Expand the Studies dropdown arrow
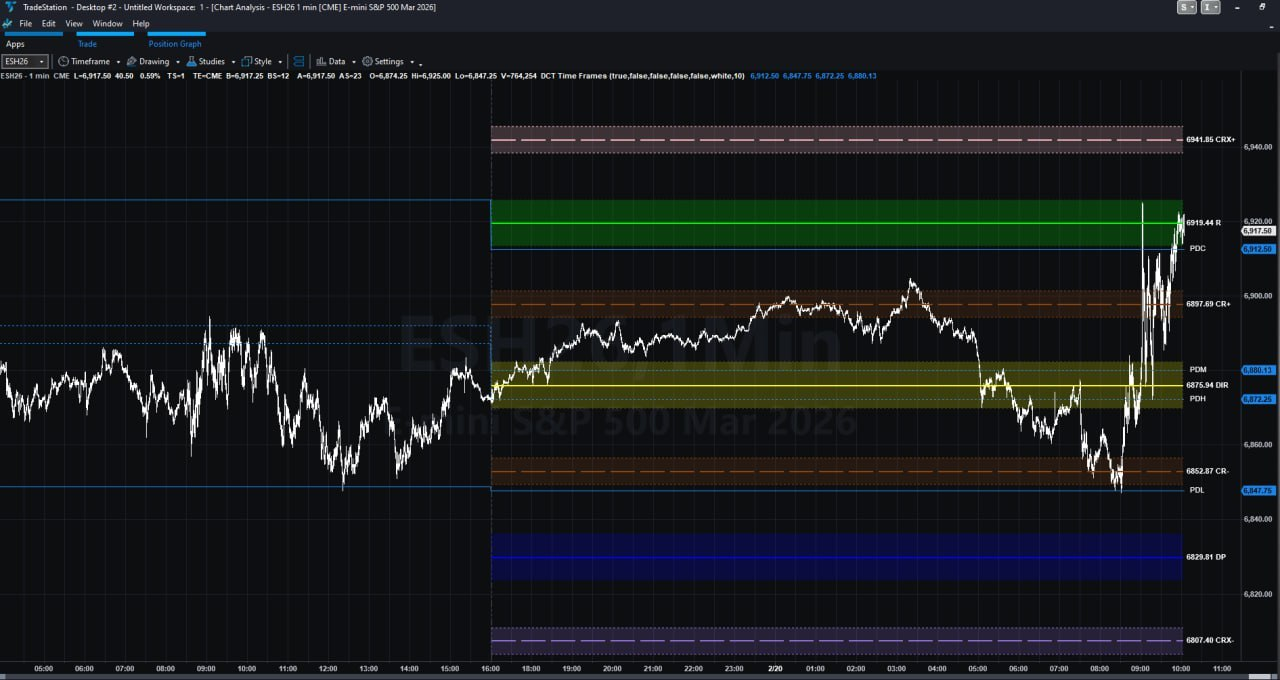 (233, 62)
